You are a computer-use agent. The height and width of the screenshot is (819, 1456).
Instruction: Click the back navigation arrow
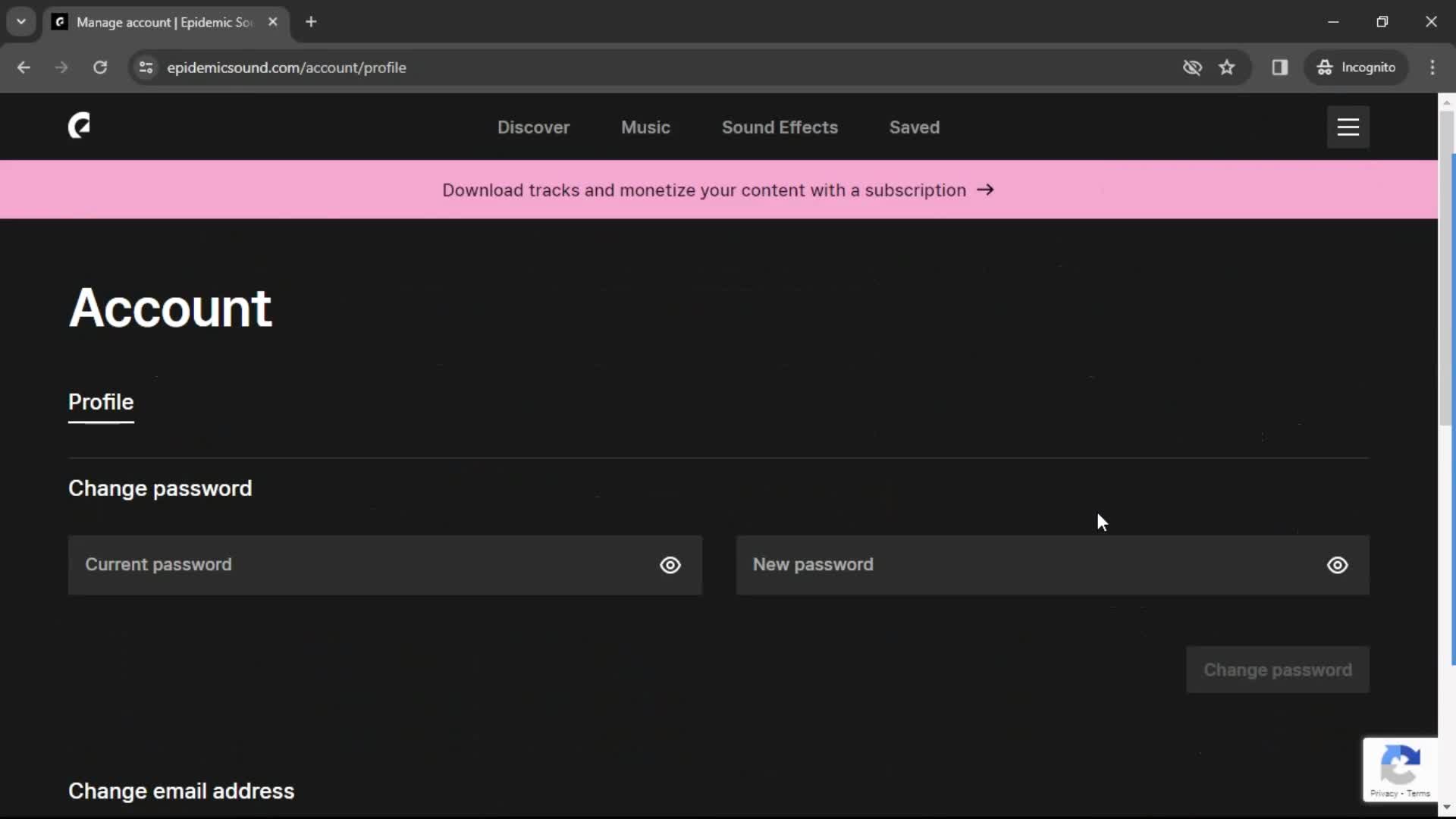click(x=23, y=67)
